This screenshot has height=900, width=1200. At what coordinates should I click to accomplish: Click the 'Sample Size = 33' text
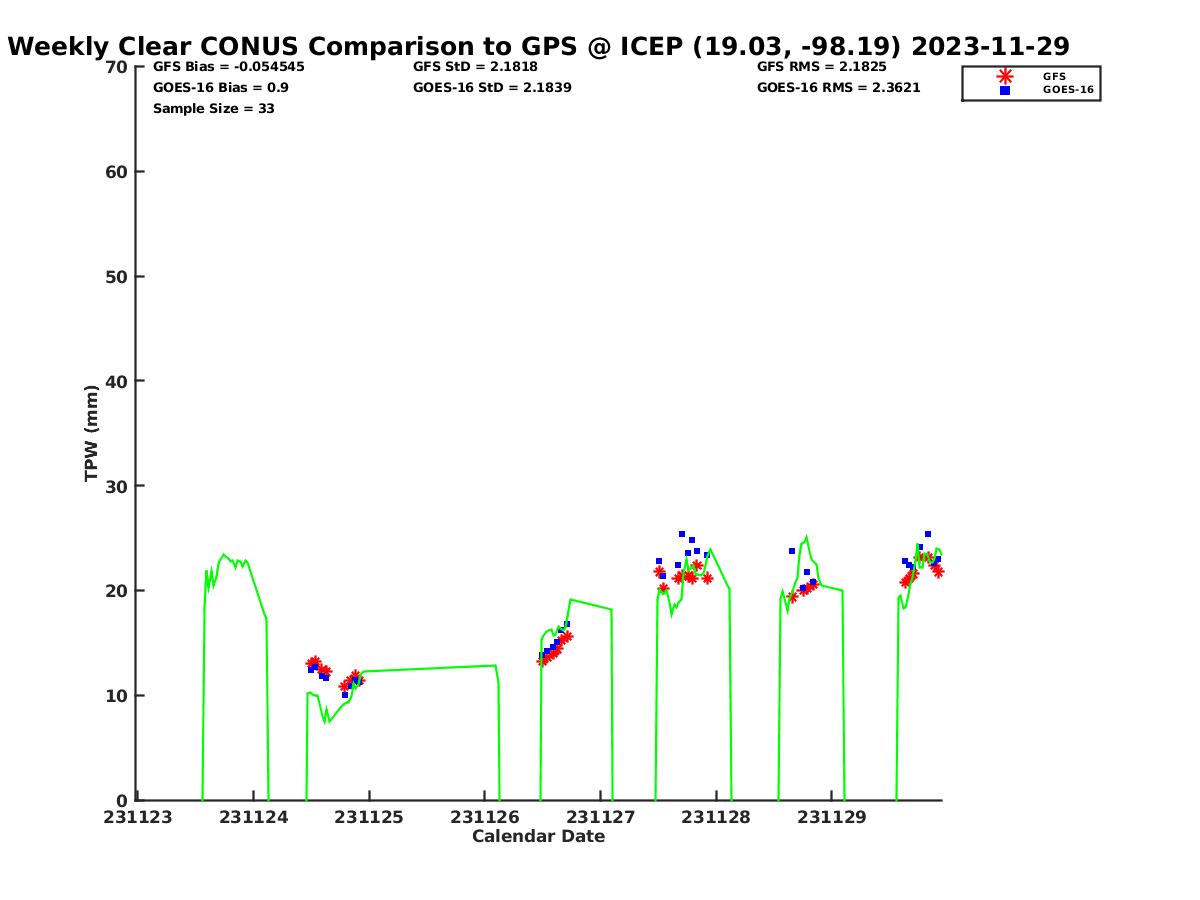coord(214,108)
